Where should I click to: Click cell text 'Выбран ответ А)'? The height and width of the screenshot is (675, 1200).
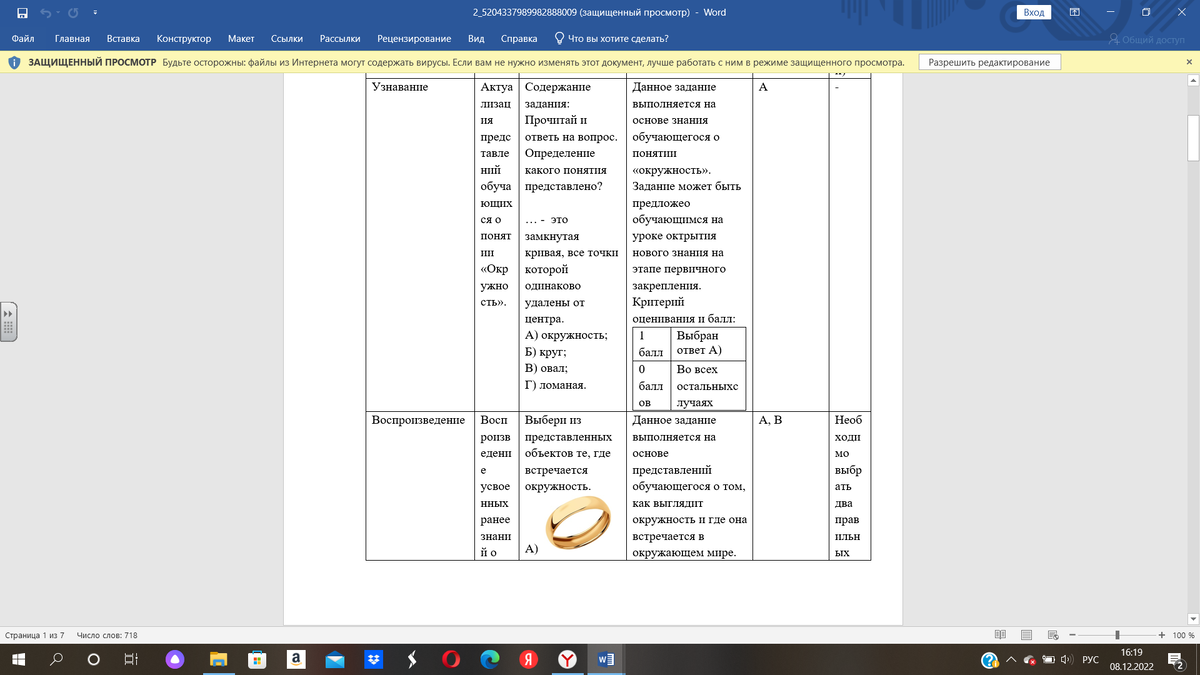tap(698, 343)
